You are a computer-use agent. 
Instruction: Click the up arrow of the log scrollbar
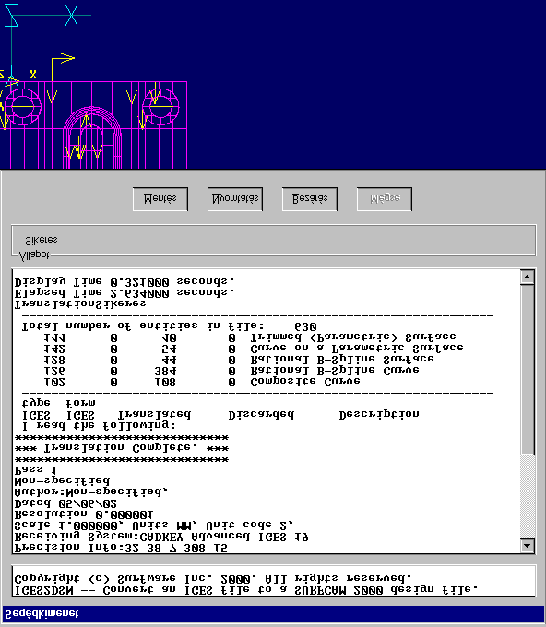pos(527,277)
